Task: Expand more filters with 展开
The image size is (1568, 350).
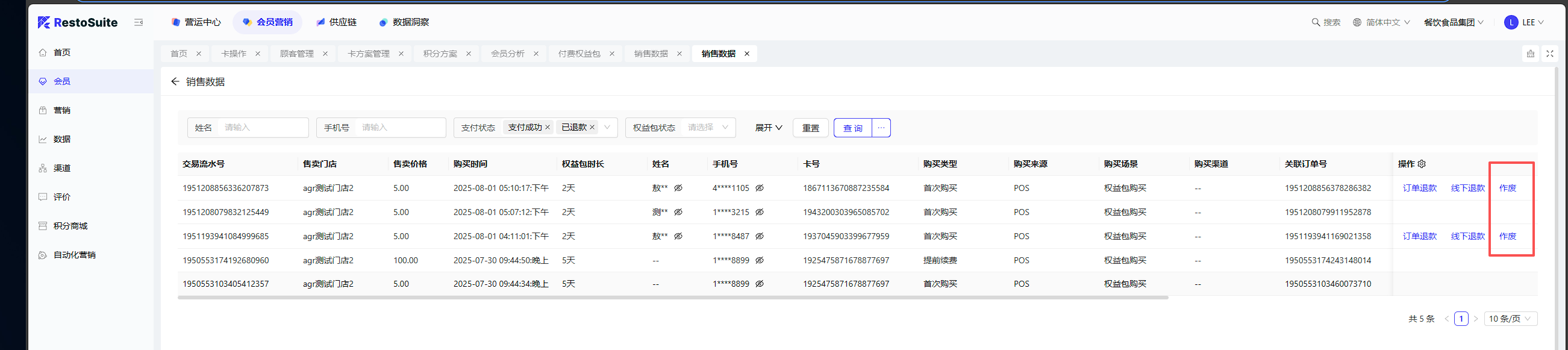Action: click(768, 128)
